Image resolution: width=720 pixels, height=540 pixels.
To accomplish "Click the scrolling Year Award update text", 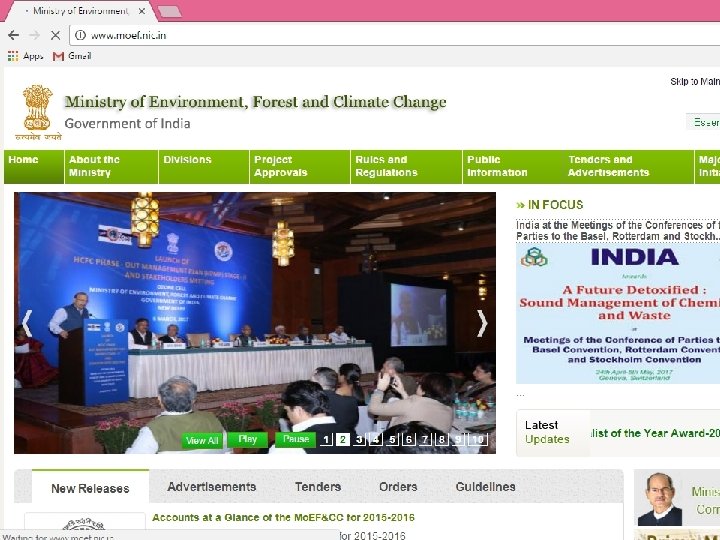I will [x=655, y=433].
